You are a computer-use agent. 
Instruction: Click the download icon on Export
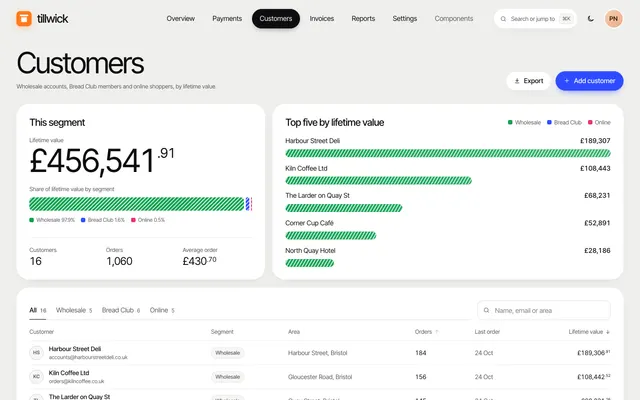pos(517,81)
